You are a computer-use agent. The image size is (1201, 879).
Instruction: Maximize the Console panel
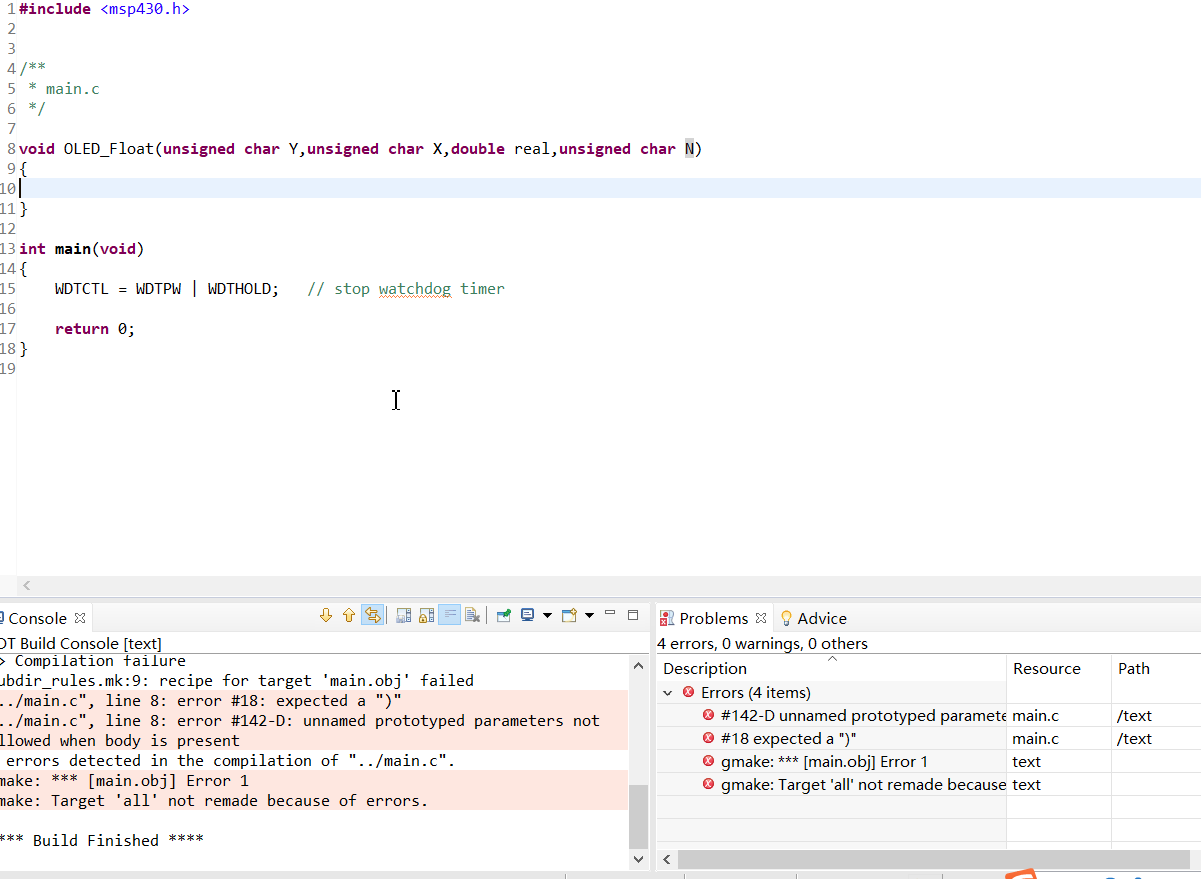pos(633,615)
